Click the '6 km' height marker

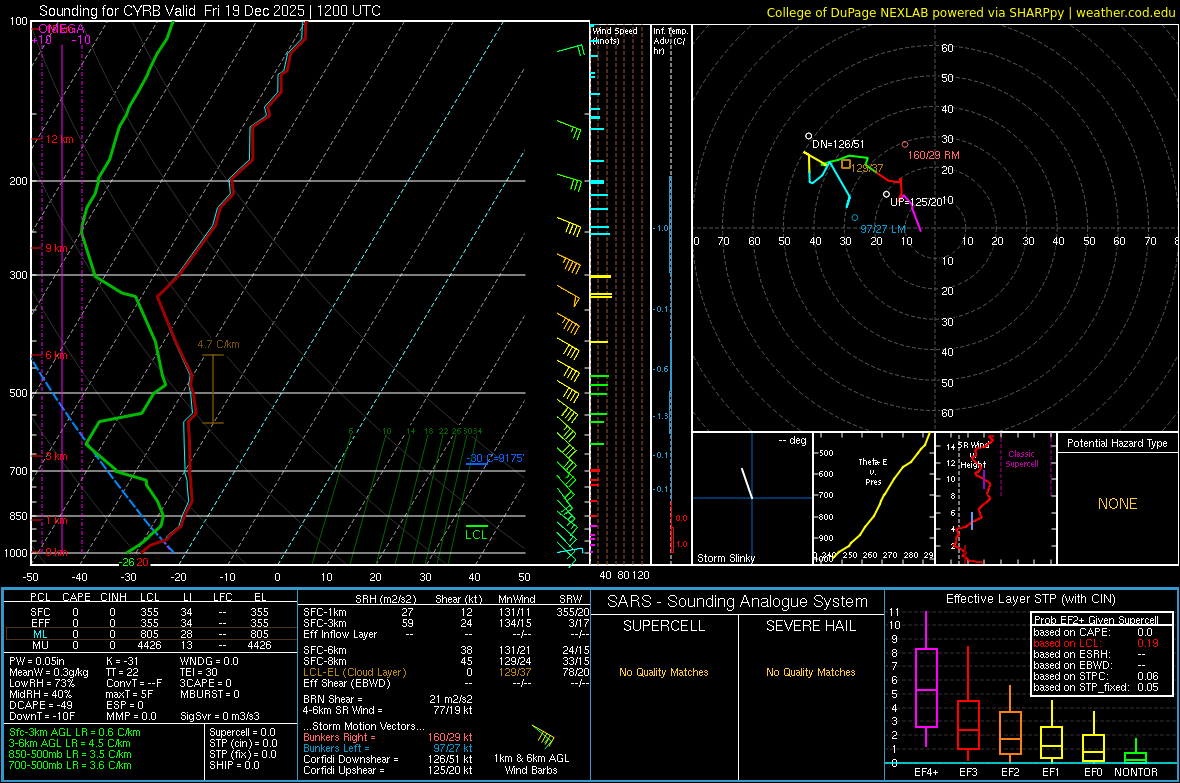[x=56, y=355]
